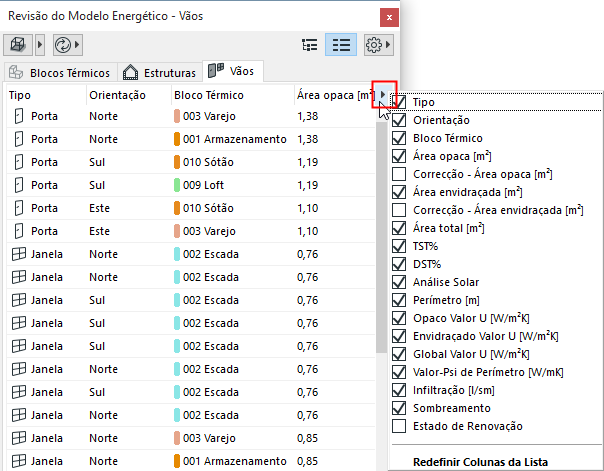Switch to the tree list view icon

pos(310,45)
